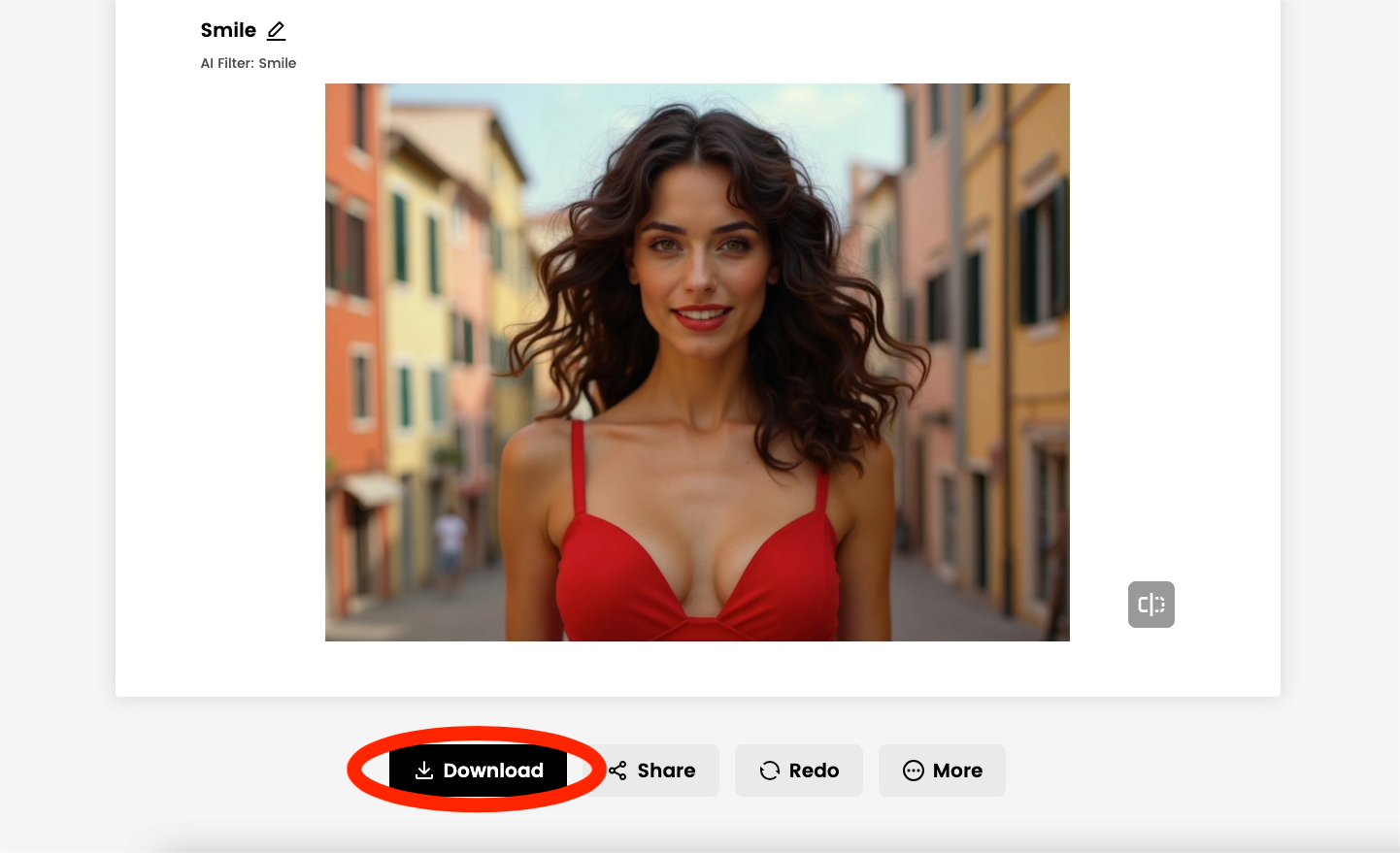Viewport: 1400px width, 853px height.
Task: Click the pencil edit icon beside Smile
Action: point(277,31)
